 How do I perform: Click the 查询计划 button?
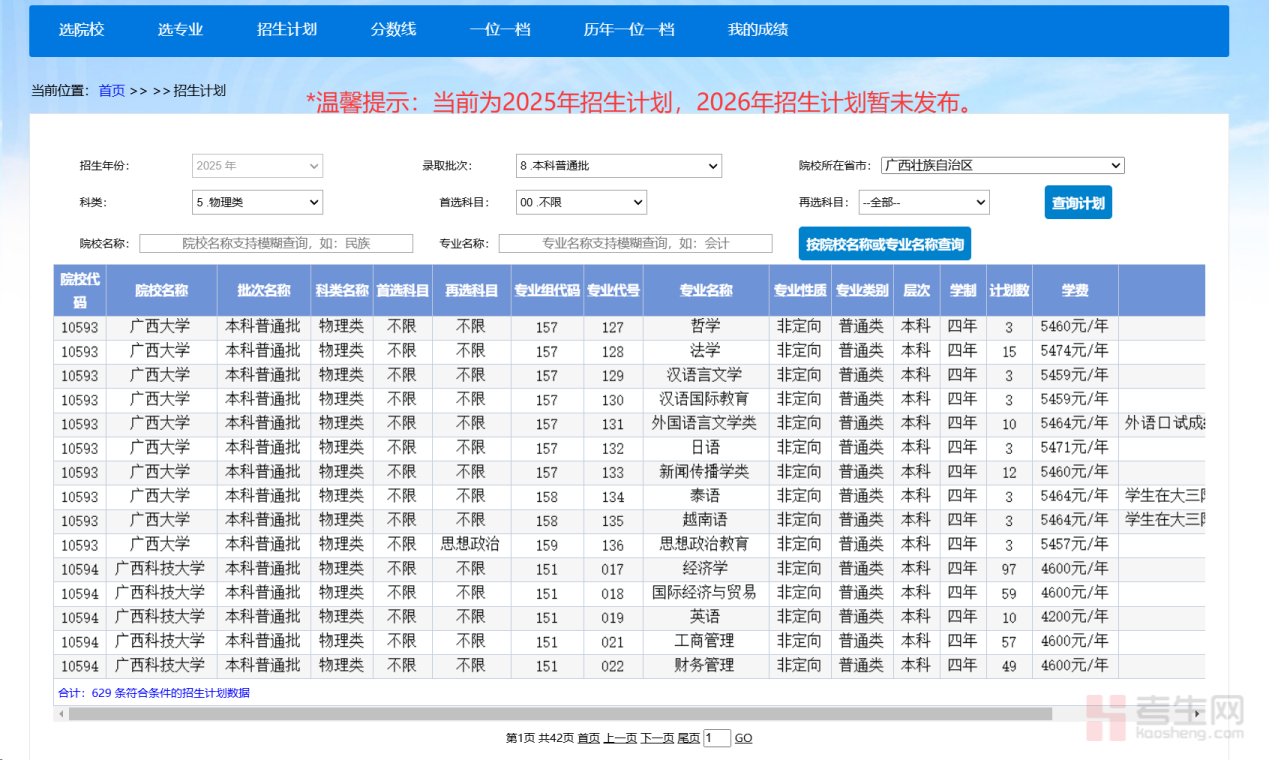[1078, 202]
